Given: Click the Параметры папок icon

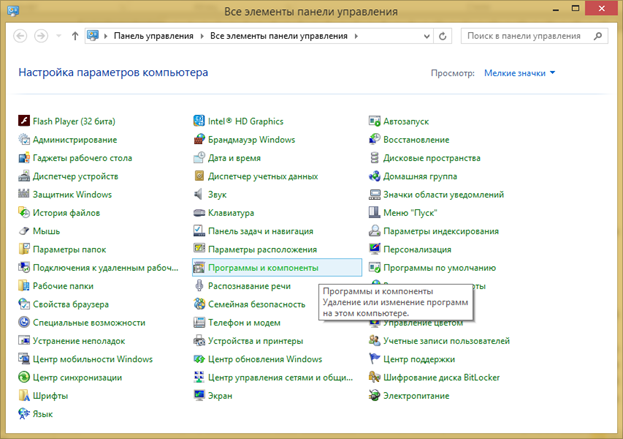Looking at the screenshot, I should coord(24,249).
